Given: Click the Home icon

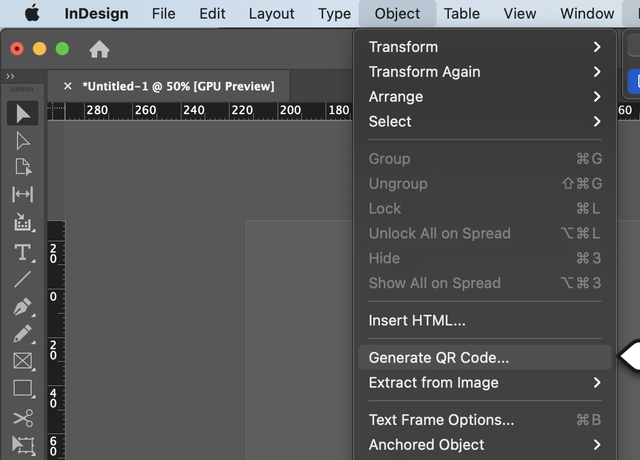Looking at the screenshot, I should (x=99, y=49).
